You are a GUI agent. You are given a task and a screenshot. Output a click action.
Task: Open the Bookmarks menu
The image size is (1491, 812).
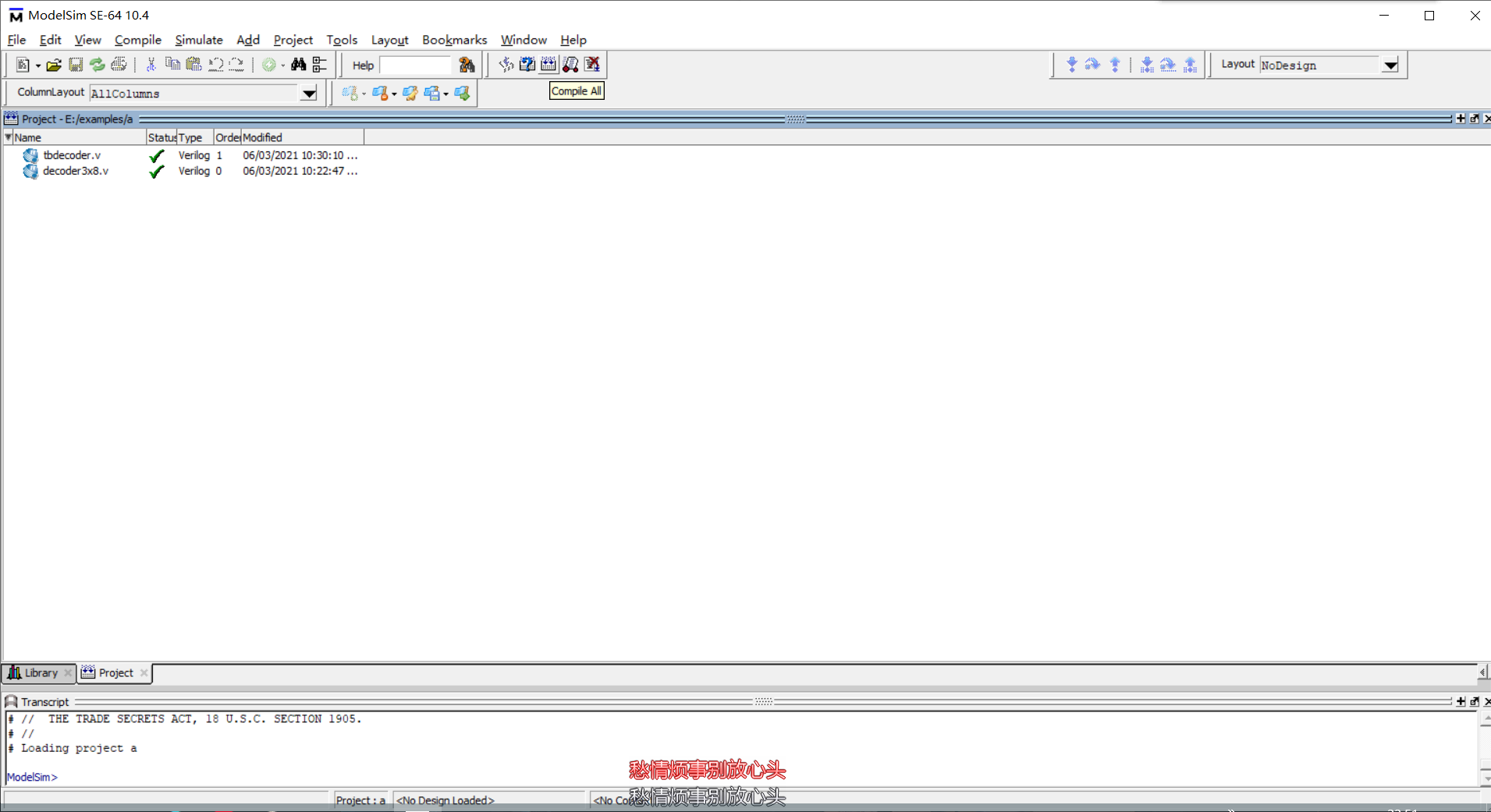[x=454, y=40]
